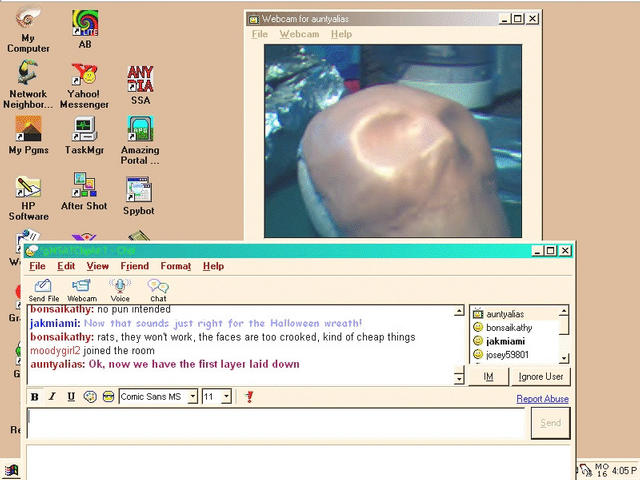Launch the After Shot shortcut
Screen dimensions: 640x480
[x=84, y=191]
